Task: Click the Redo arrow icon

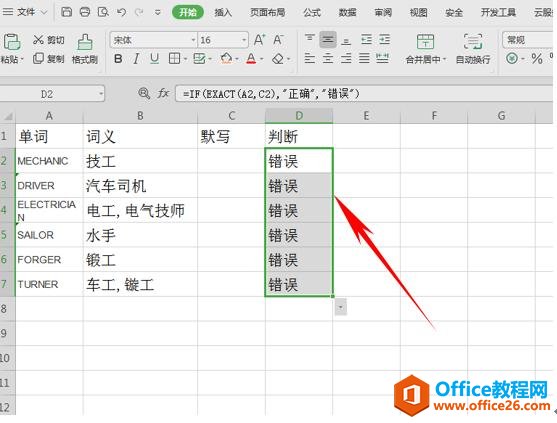Action: coord(139,12)
